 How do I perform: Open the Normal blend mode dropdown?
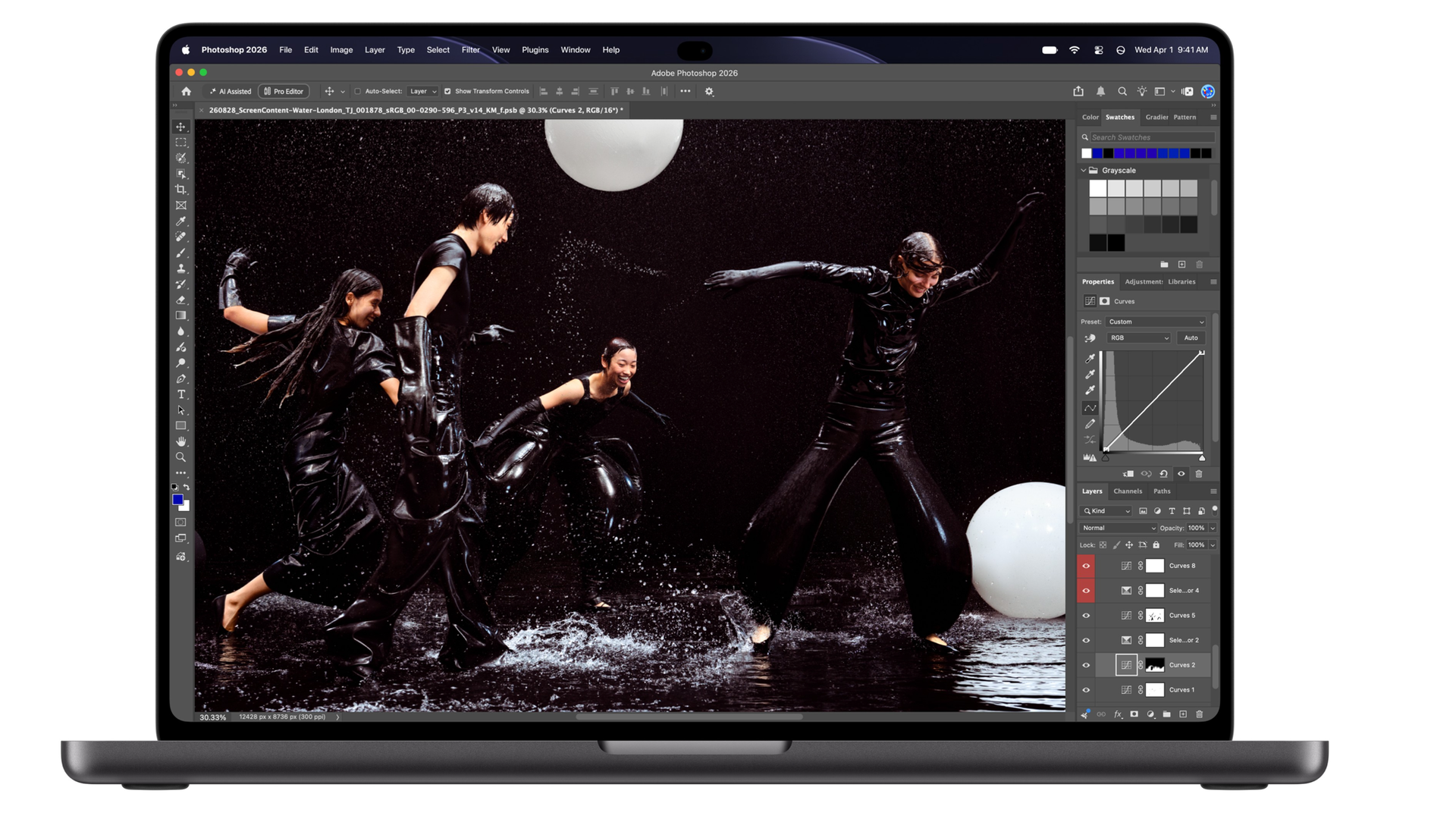click(1119, 528)
